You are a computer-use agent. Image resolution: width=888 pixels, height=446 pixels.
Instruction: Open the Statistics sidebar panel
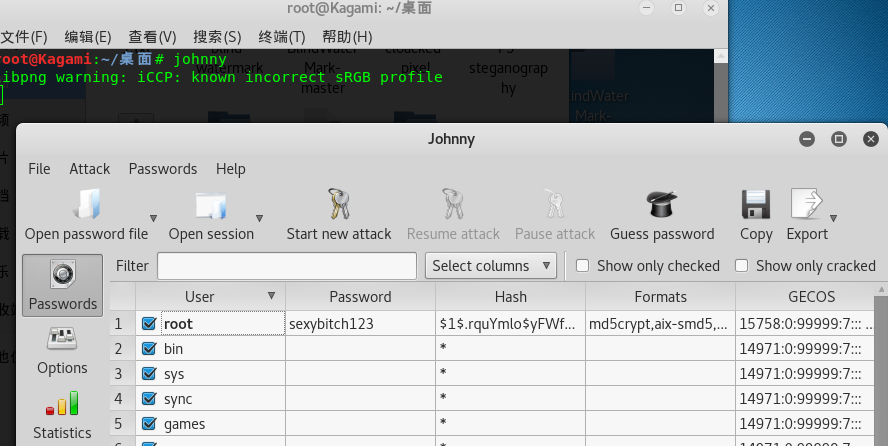(62, 415)
